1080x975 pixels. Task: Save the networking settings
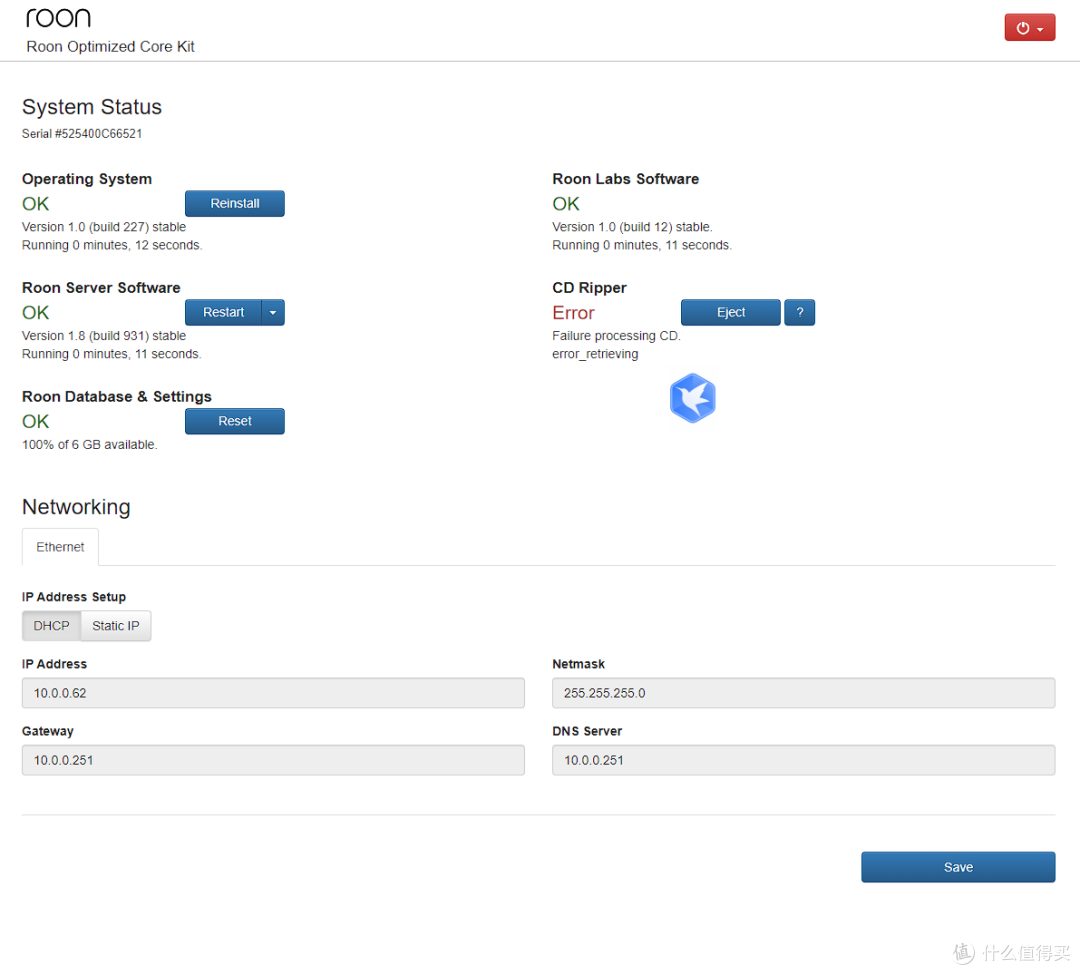tap(957, 867)
